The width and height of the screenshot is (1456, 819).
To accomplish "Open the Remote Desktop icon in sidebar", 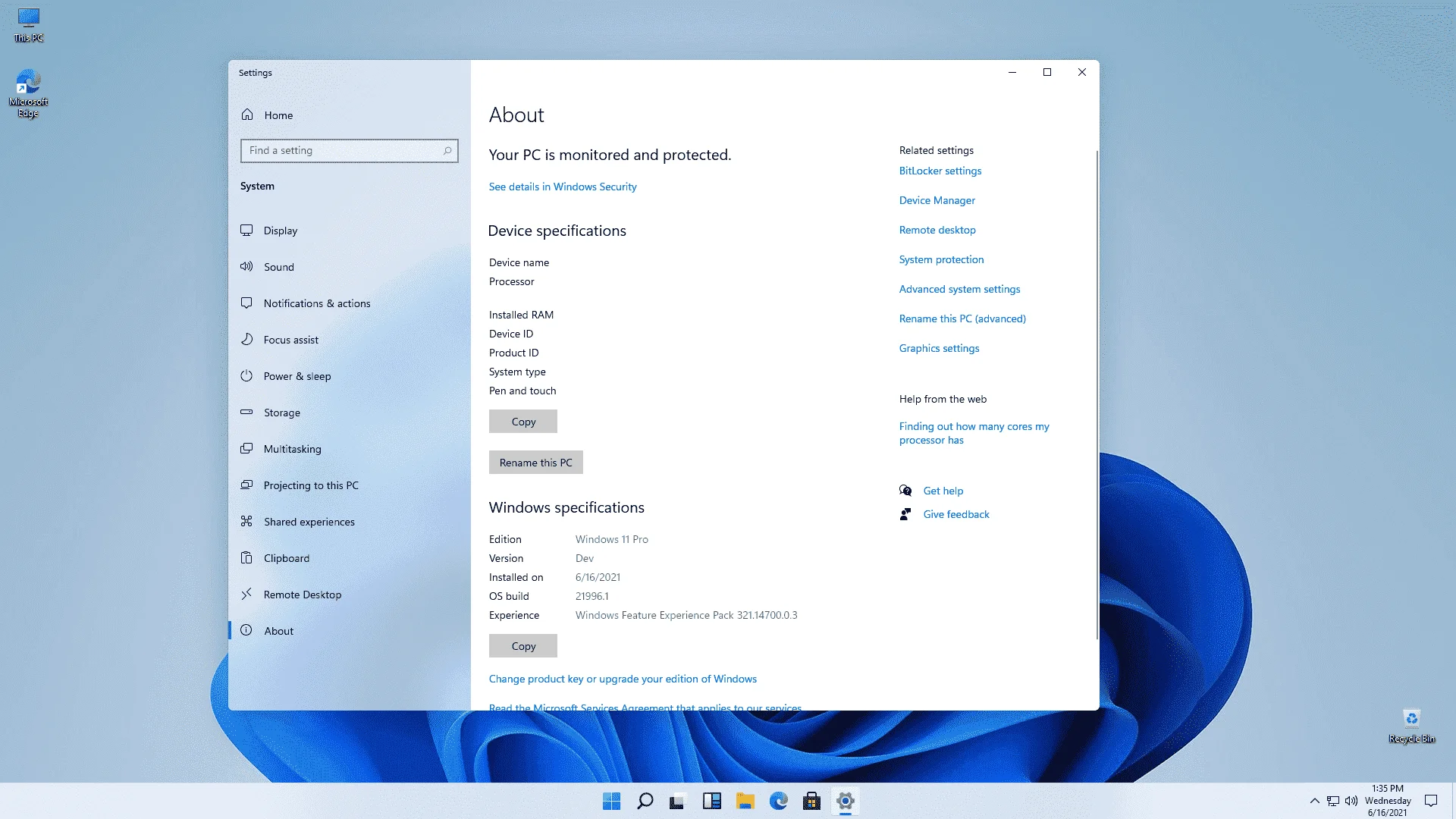I will 246,595.
